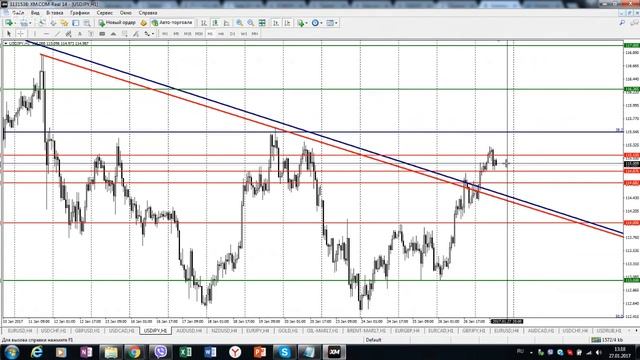The height and width of the screenshot is (360, 640).
Task: Switch to the BRENT-MAR17,H1 chart tab
Action: point(366,330)
